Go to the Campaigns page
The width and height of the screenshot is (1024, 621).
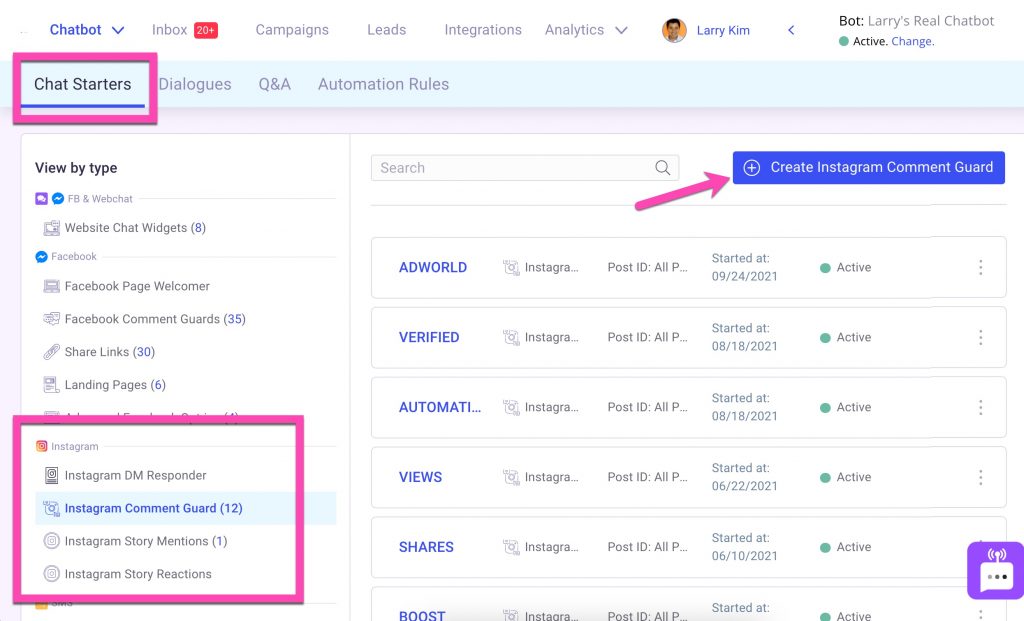tap(292, 30)
